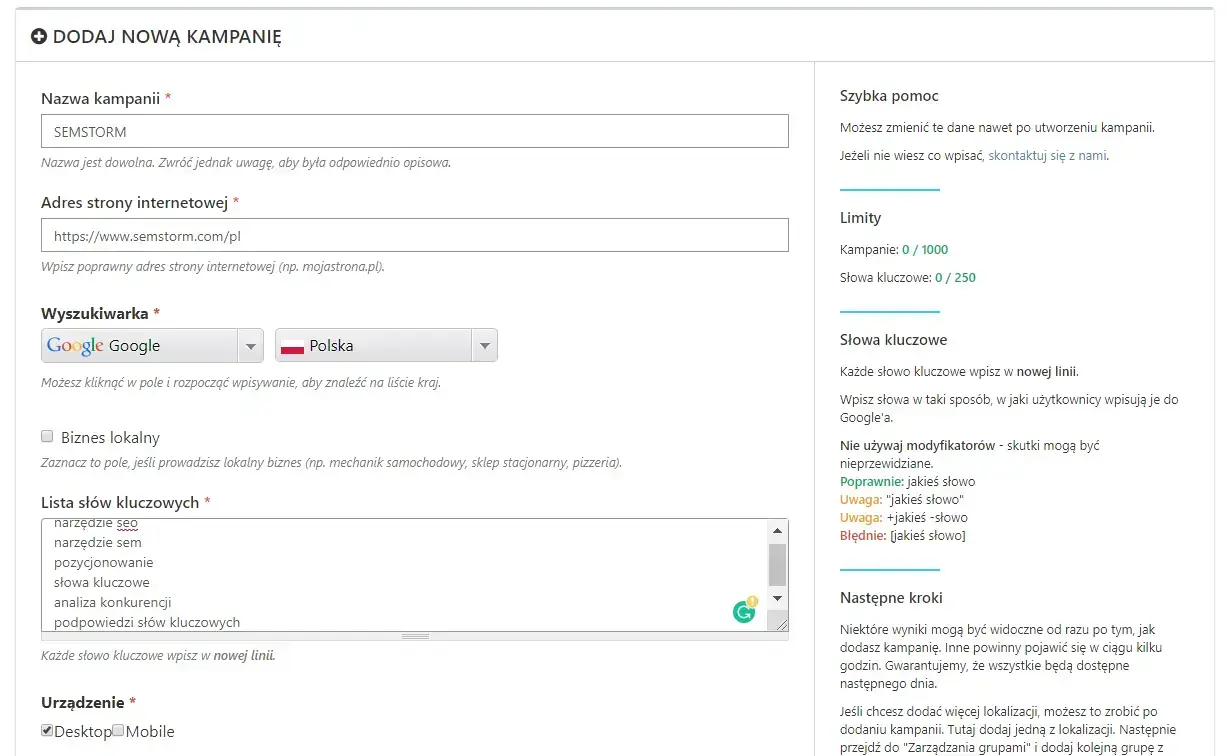1227x756 pixels.
Task: Click the Polish flag icon in country selector
Action: [x=292, y=346]
